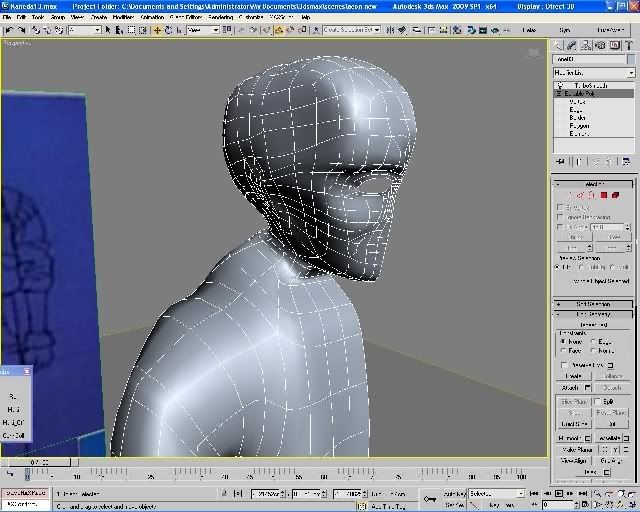Expand the Soft Selection rollout

tap(593, 304)
